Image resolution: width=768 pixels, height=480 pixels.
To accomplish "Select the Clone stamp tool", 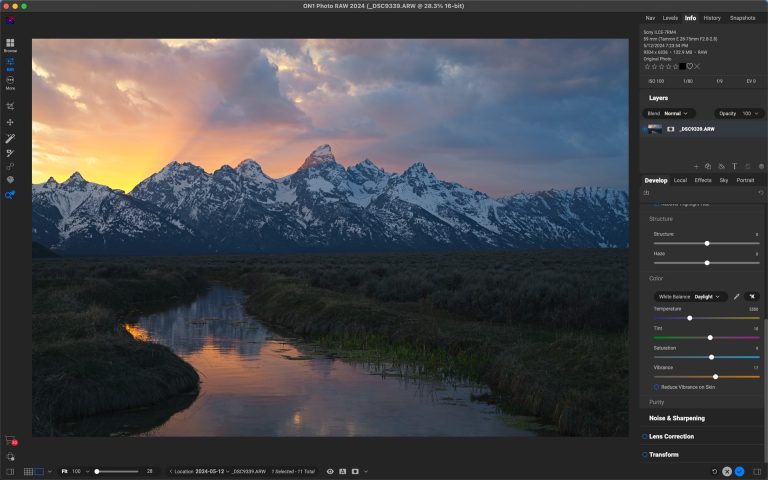I will pyautogui.click(x=10, y=167).
